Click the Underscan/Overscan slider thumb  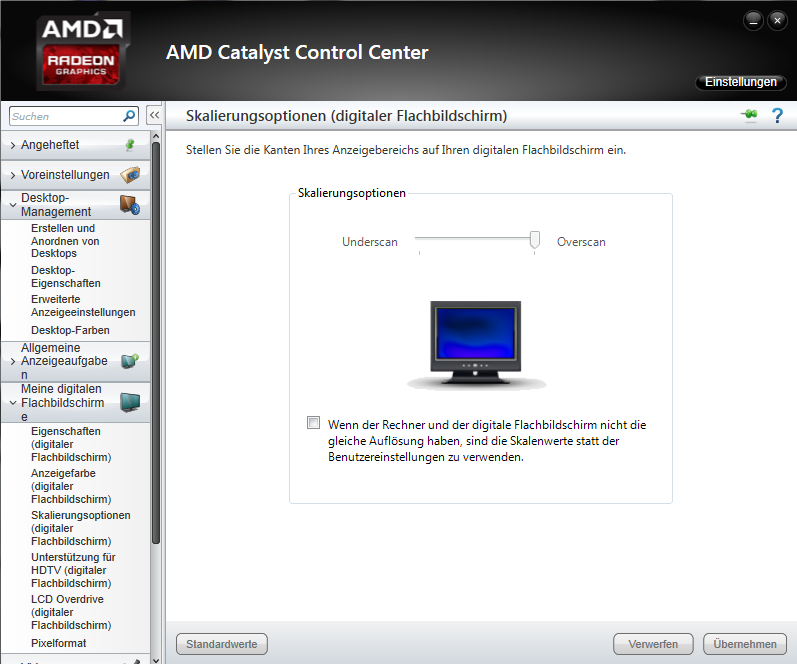[535, 239]
